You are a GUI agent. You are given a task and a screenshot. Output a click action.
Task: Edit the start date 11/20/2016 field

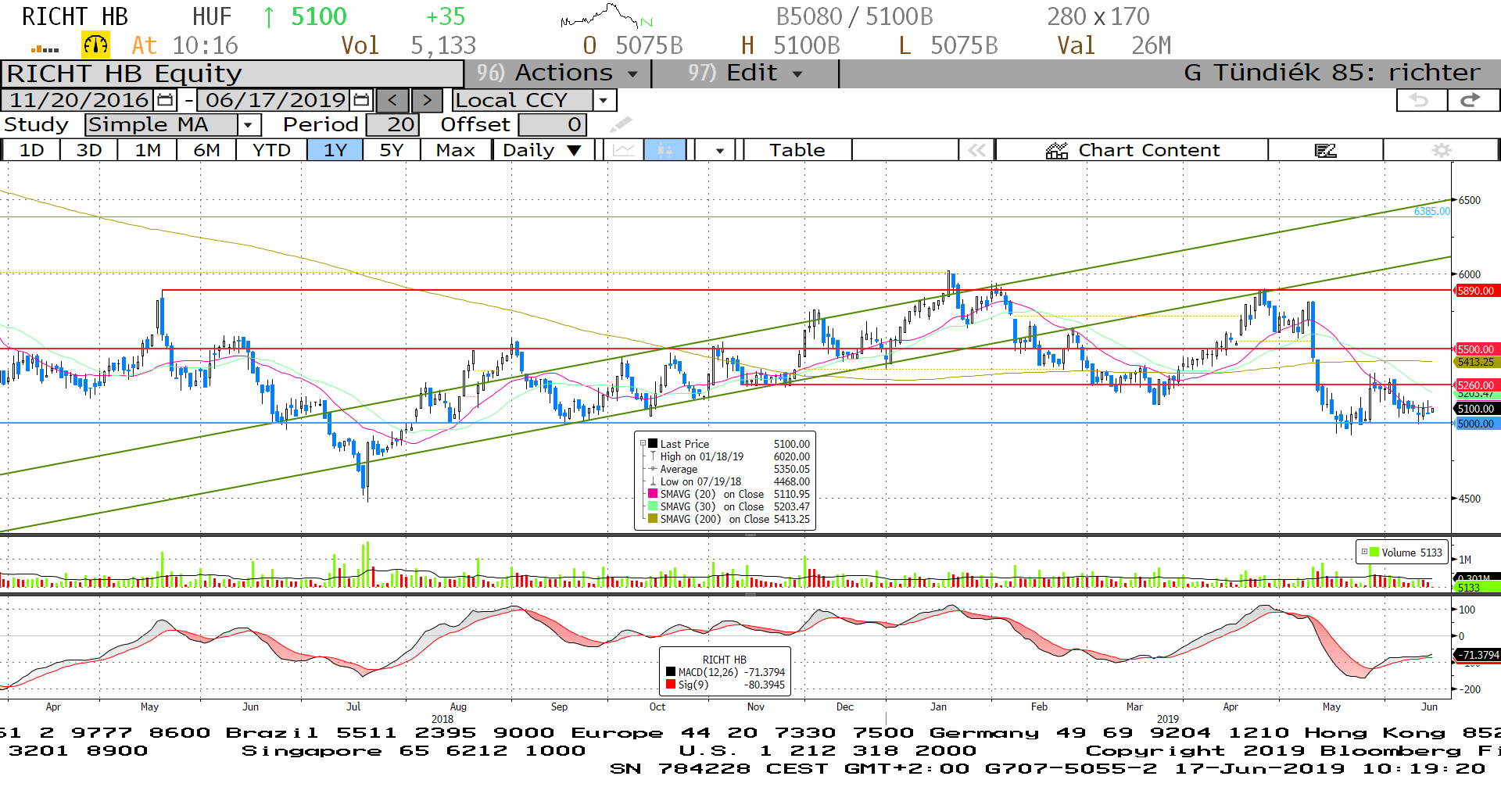point(79,100)
